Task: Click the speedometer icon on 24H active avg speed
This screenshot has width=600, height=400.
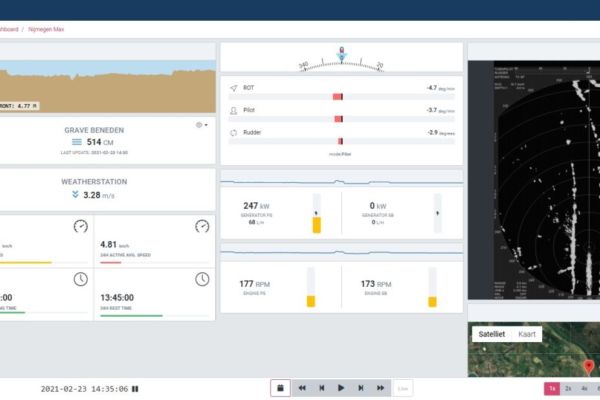Action: pyautogui.click(x=202, y=226)
